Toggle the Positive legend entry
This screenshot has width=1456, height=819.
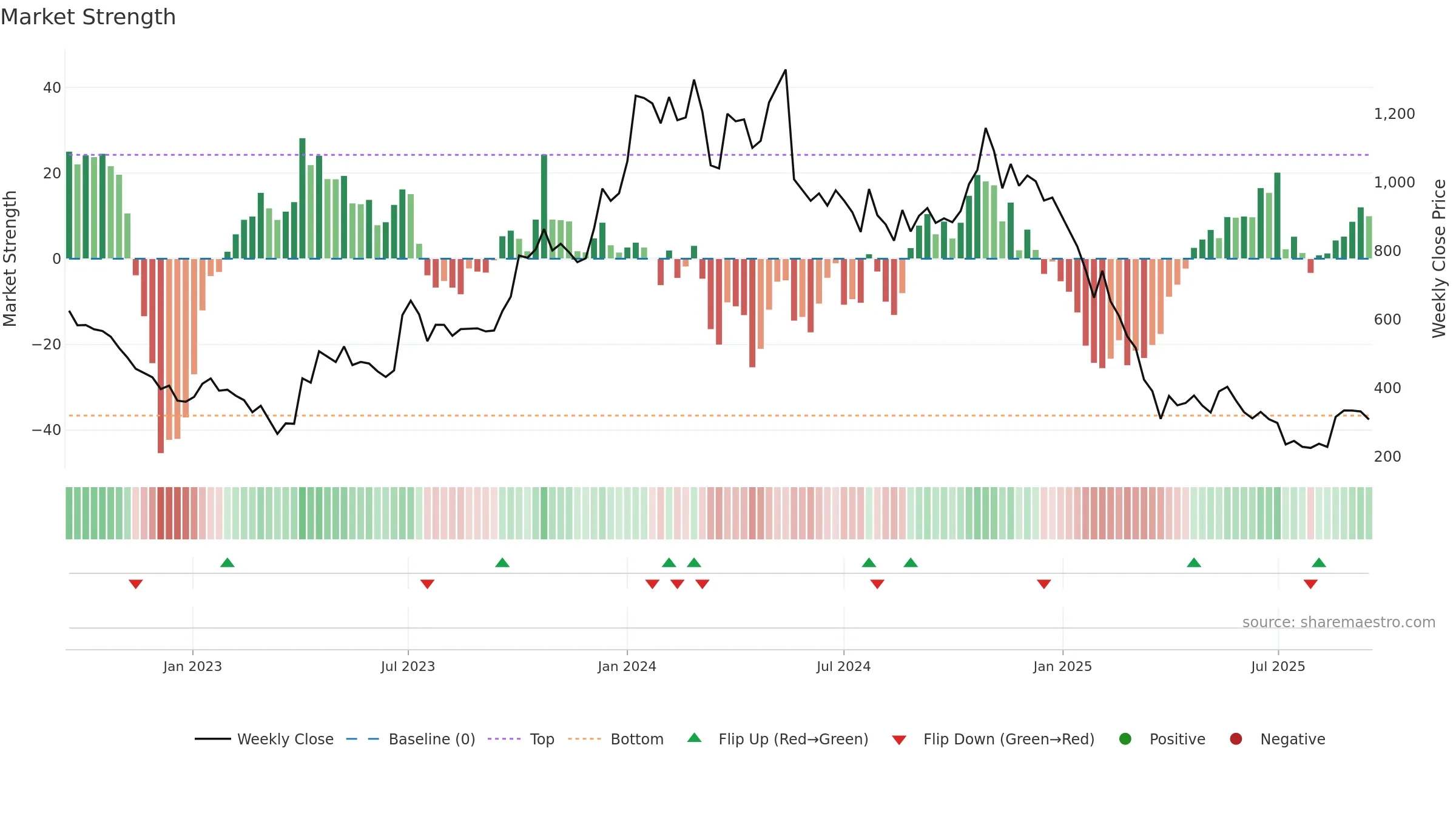pos(1162,739)
